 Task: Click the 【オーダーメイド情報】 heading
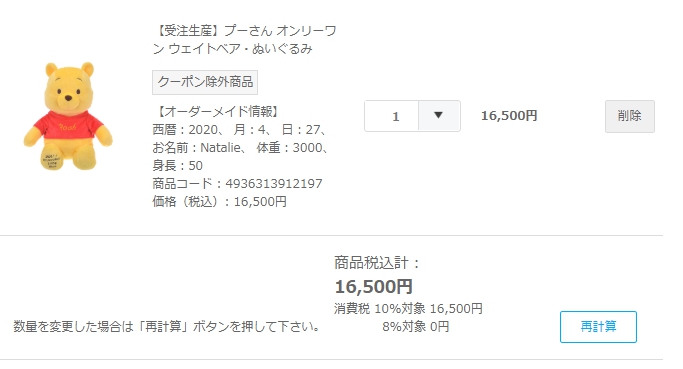coord(217,112)
